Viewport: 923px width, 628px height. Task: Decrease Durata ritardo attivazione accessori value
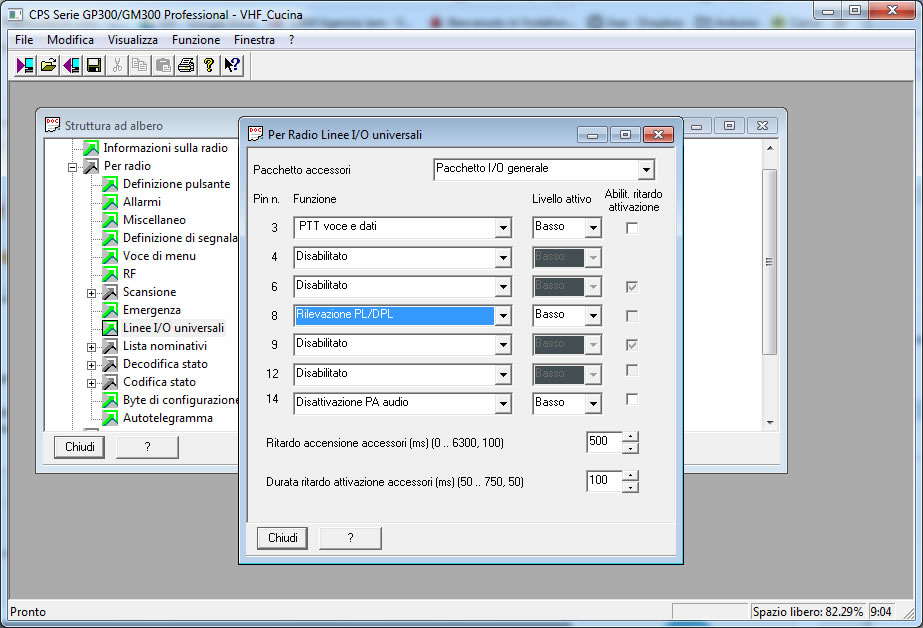click(x=630, y=487)
